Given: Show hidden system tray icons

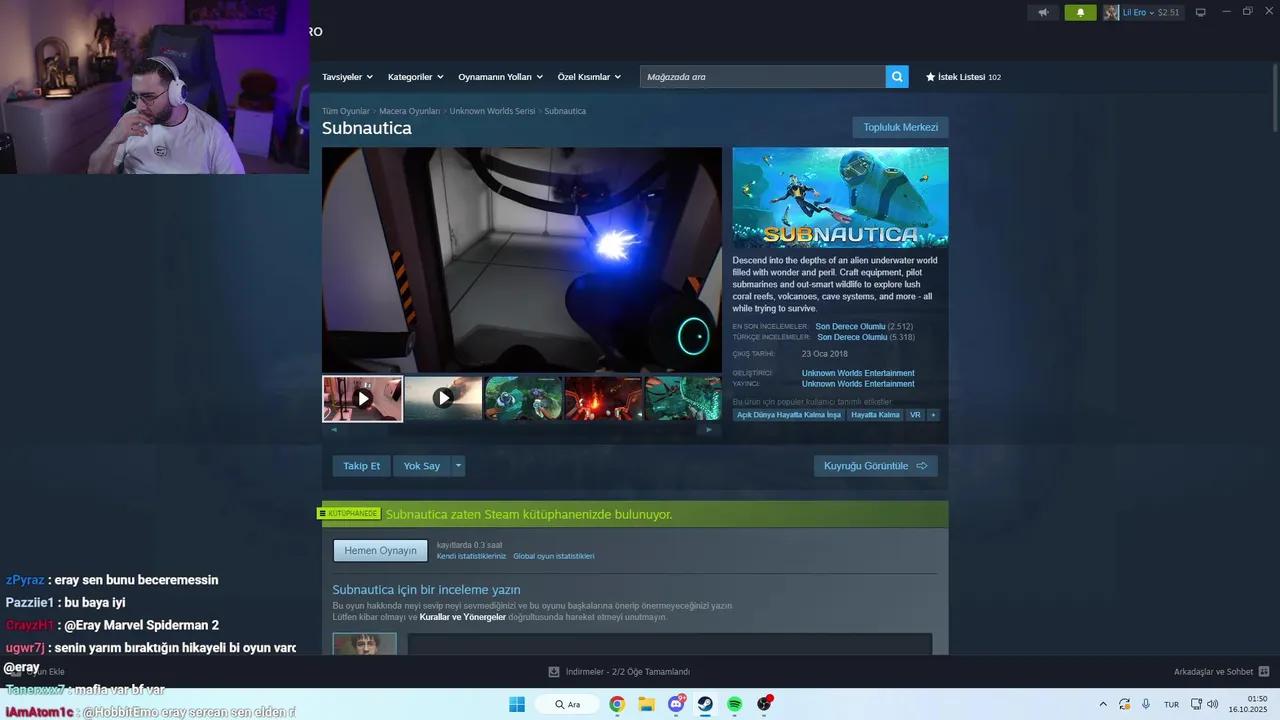Looking at the screenshot, I should point(1103,704).
